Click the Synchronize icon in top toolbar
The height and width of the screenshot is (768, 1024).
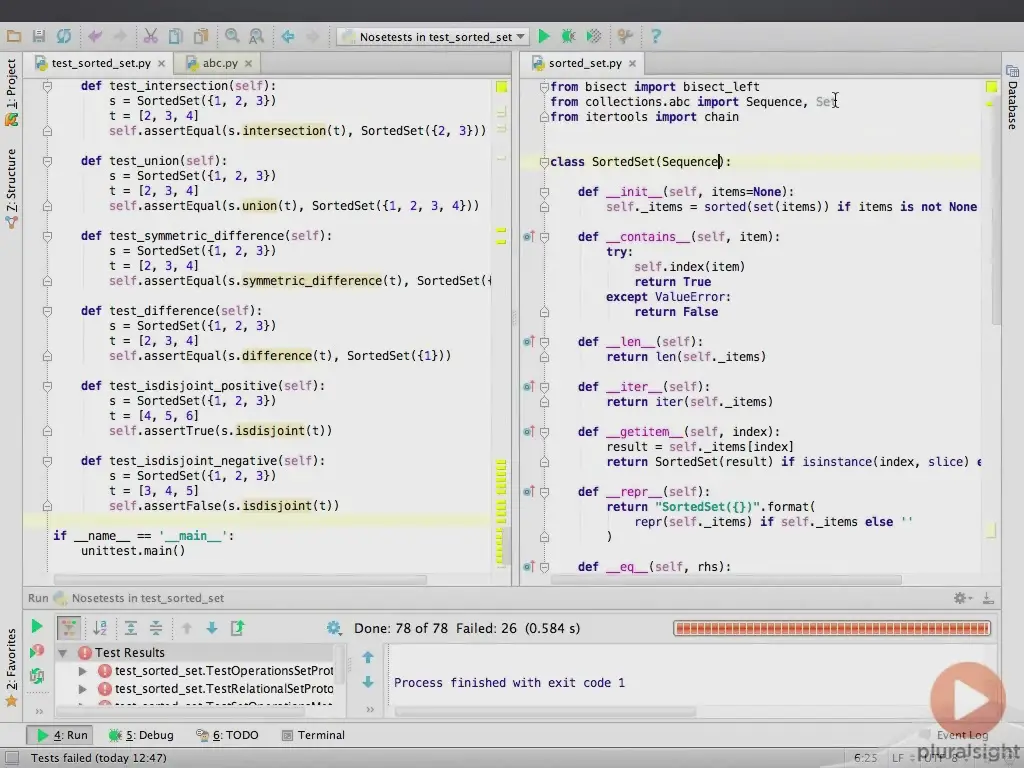tap(64, 36)
